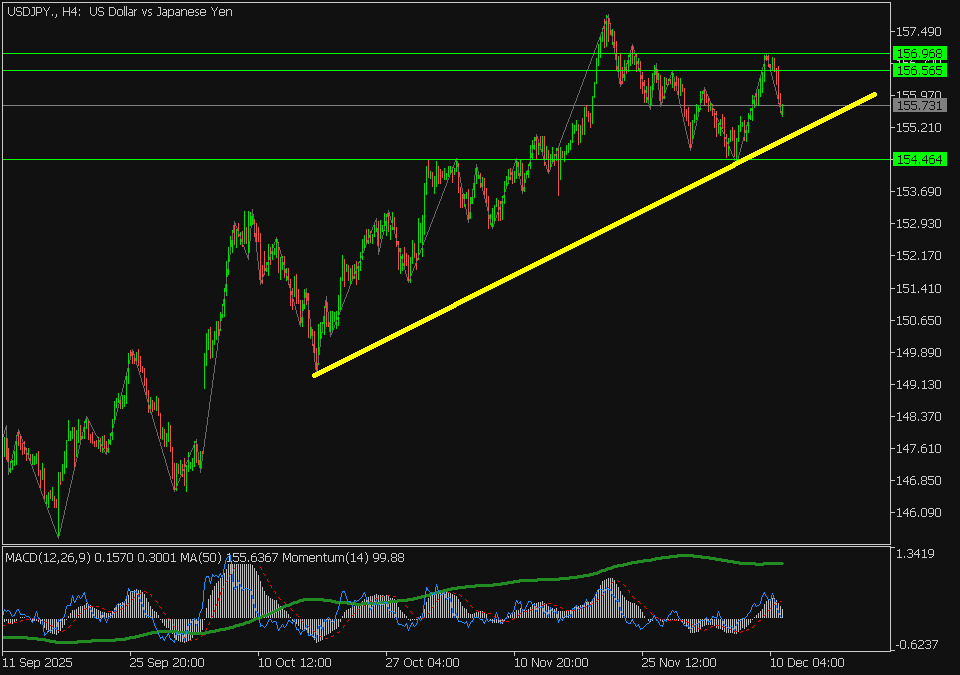The height and width of the screenshot is (675, 960).
Task: Click the 157.490 price axis value
Action: pyautogui.click(x=918, y=32)
